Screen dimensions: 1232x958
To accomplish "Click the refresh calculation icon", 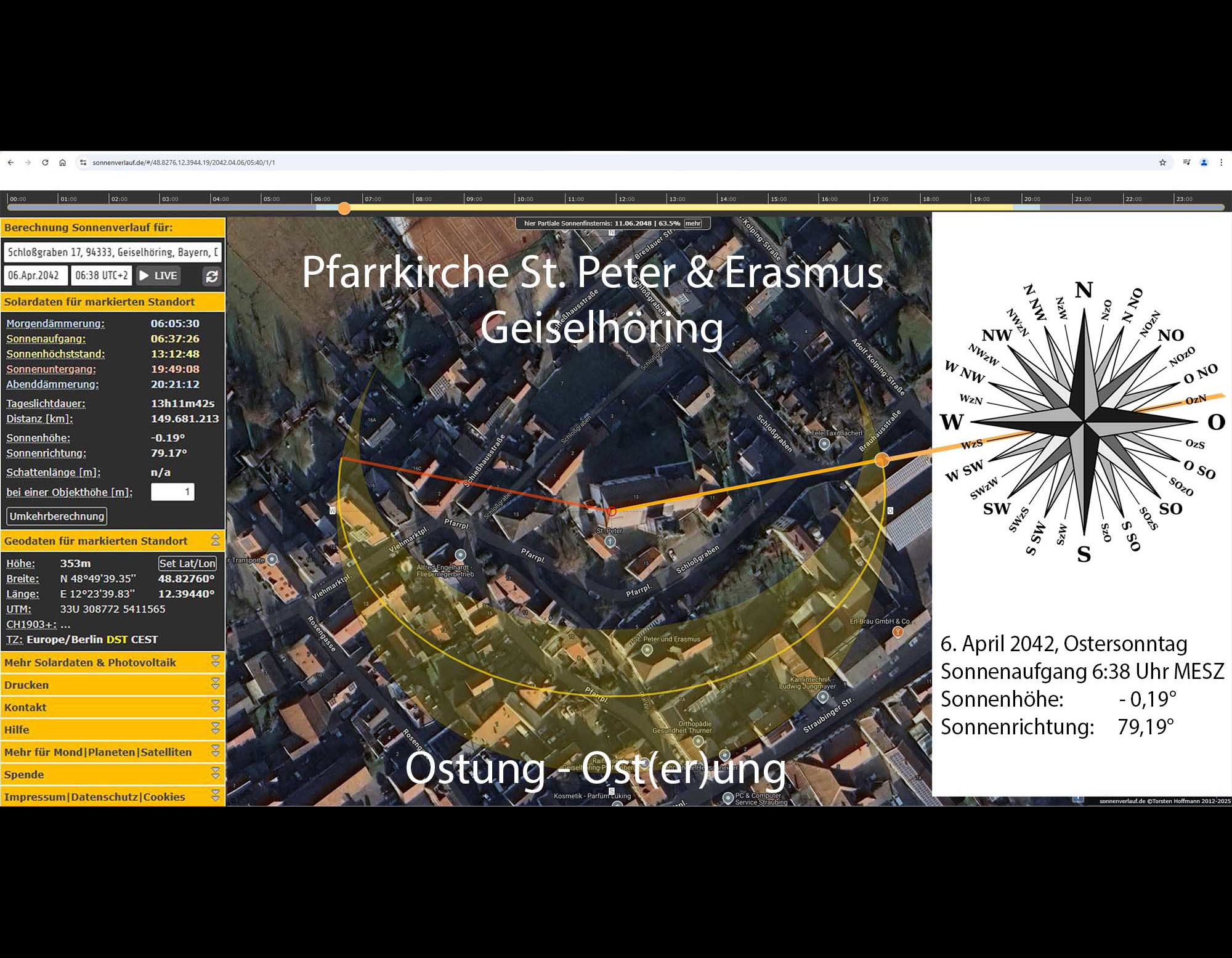I will [x=212, y=277].
